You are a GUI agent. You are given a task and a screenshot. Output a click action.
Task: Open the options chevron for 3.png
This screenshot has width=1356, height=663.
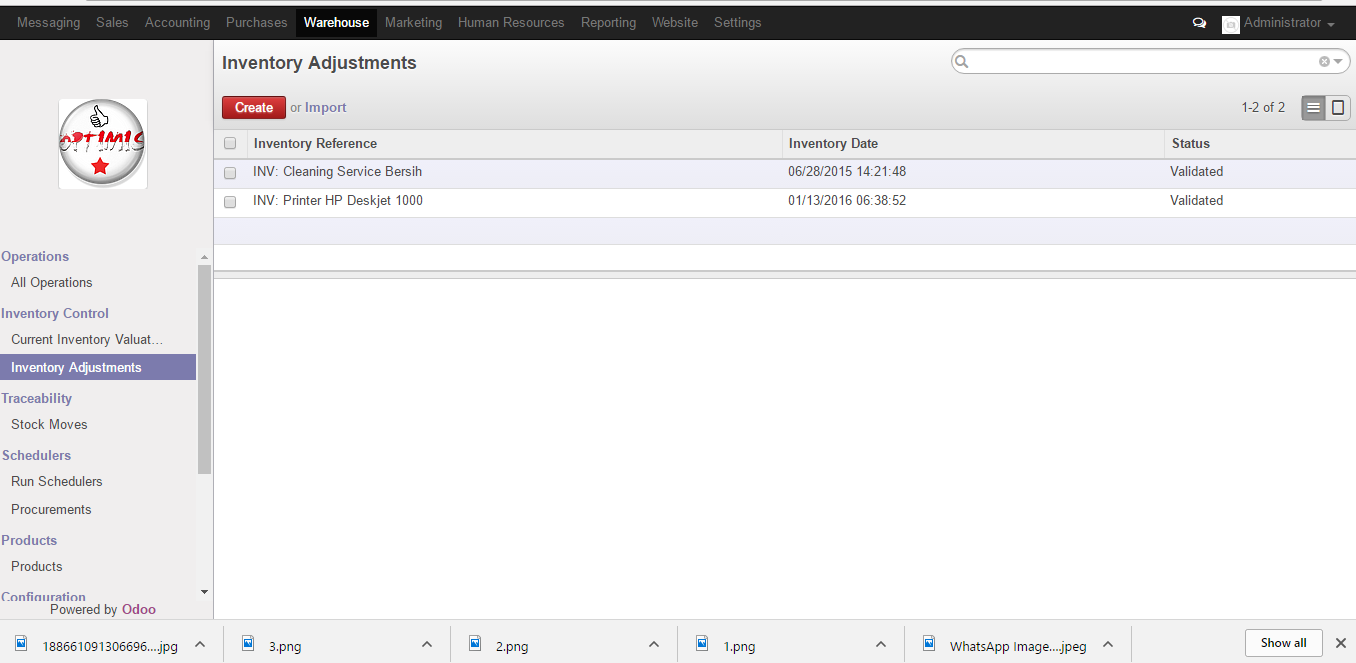[427, 644]
